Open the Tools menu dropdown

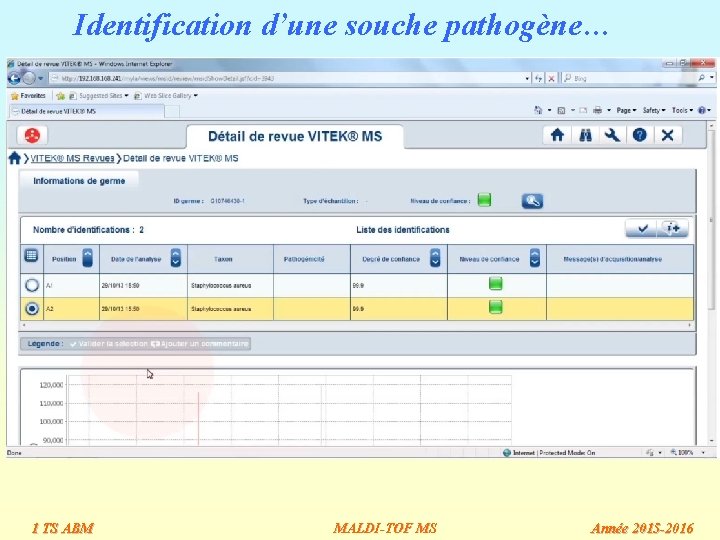(x=682, y=110)
